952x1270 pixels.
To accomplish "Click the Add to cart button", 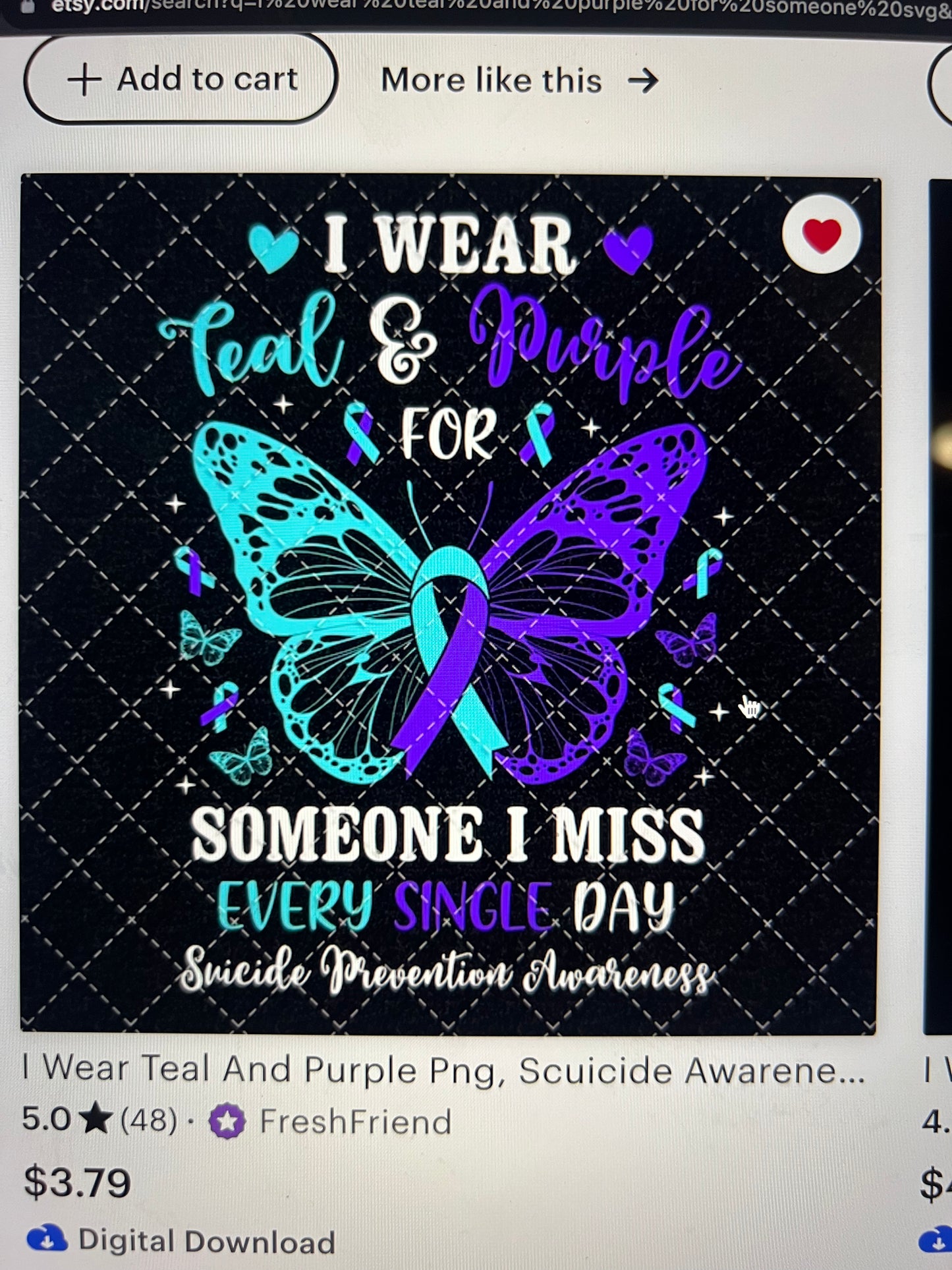I will [181, 79].
